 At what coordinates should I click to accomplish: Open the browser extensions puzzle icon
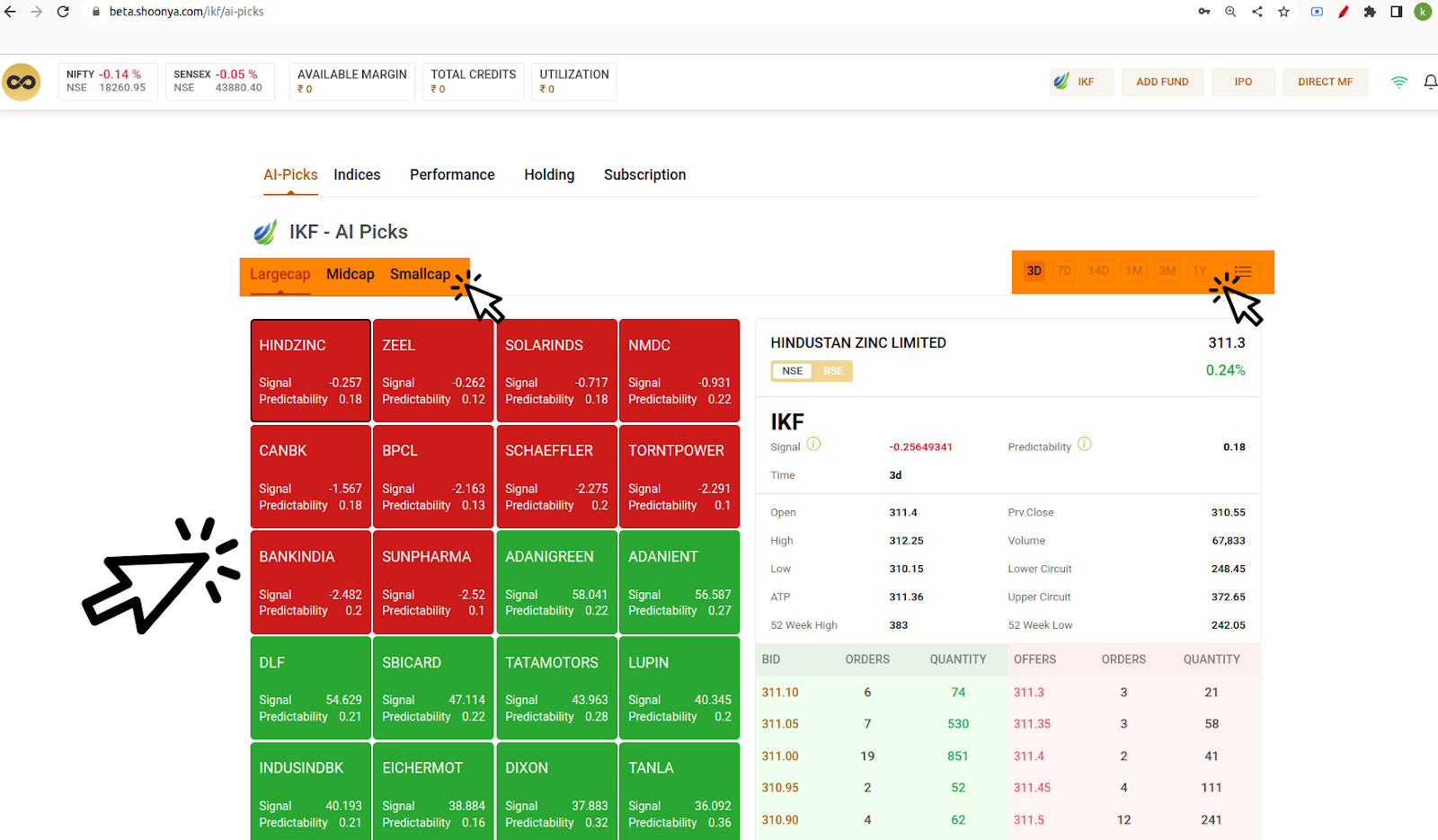point(1370,12)
